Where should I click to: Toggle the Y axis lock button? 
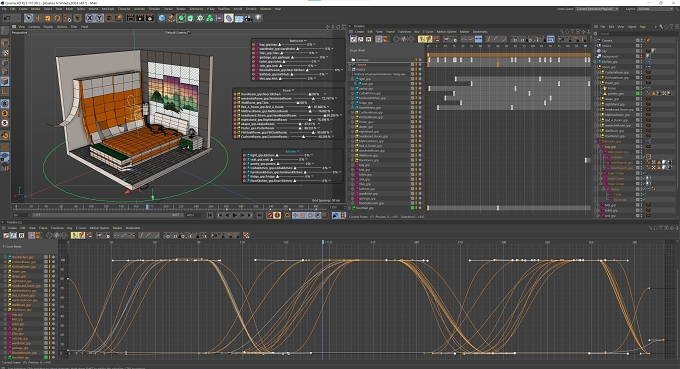point(99,18)
